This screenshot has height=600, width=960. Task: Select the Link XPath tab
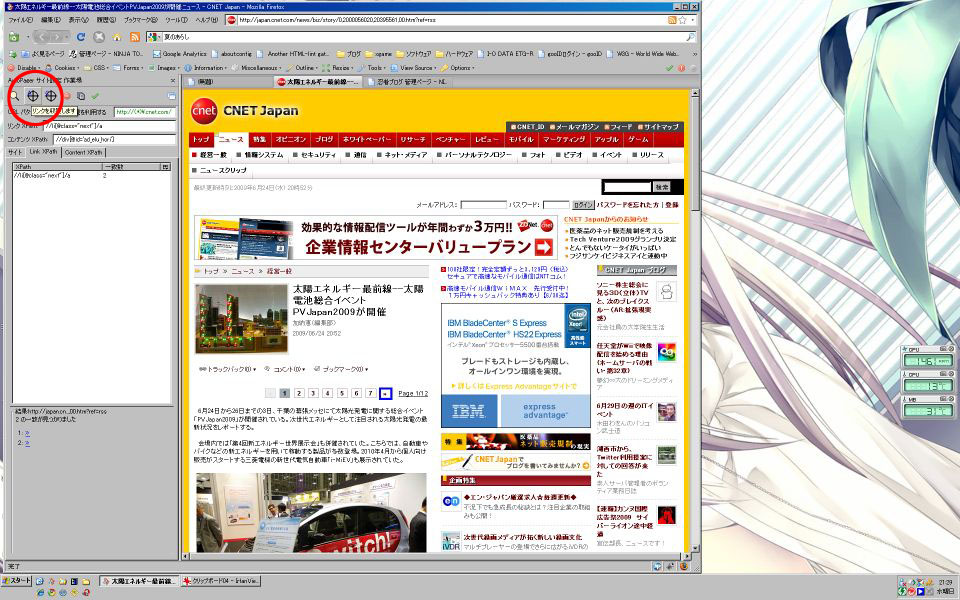point(43,152)
